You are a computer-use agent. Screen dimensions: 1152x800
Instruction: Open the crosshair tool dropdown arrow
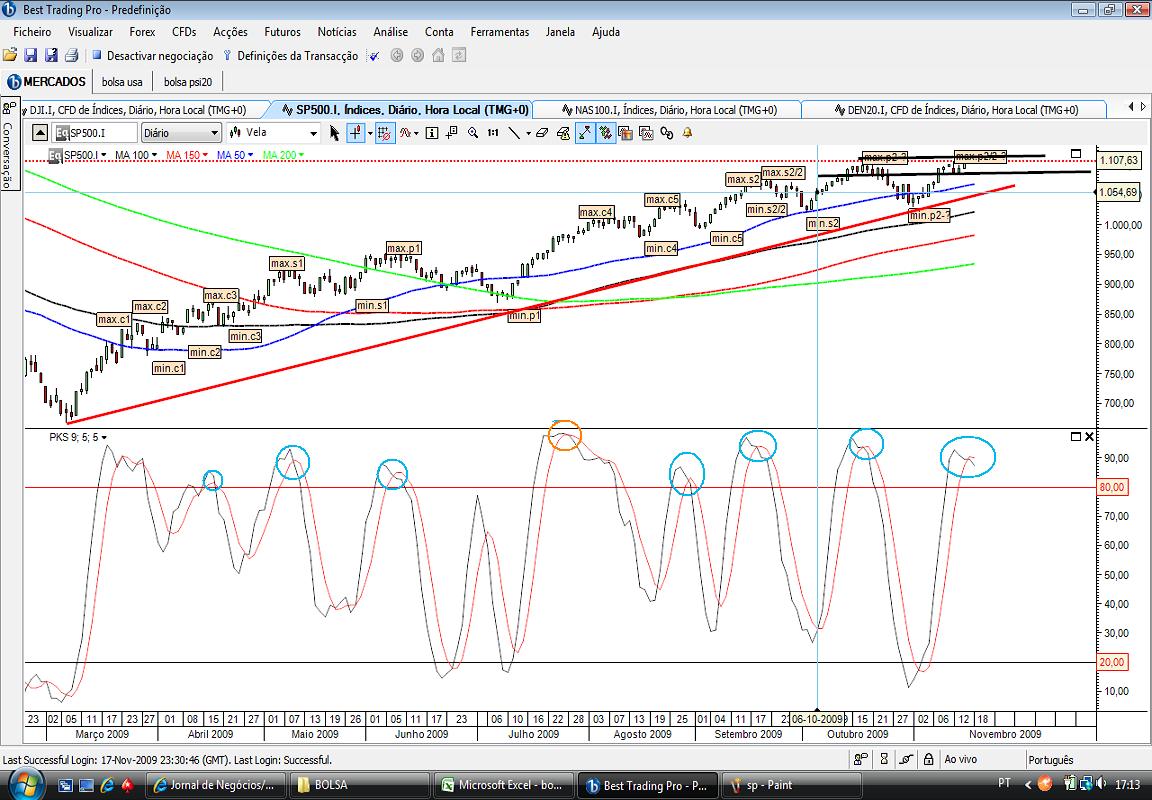pos(370,133)
